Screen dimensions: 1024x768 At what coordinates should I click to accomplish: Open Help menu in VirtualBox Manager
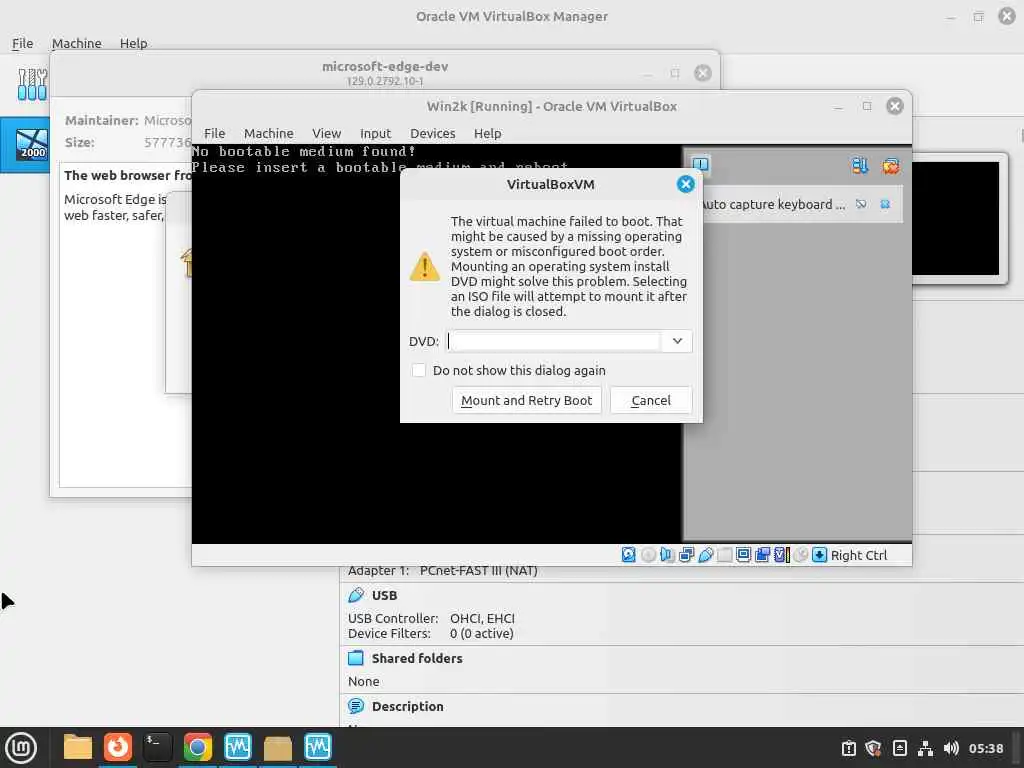133,43
